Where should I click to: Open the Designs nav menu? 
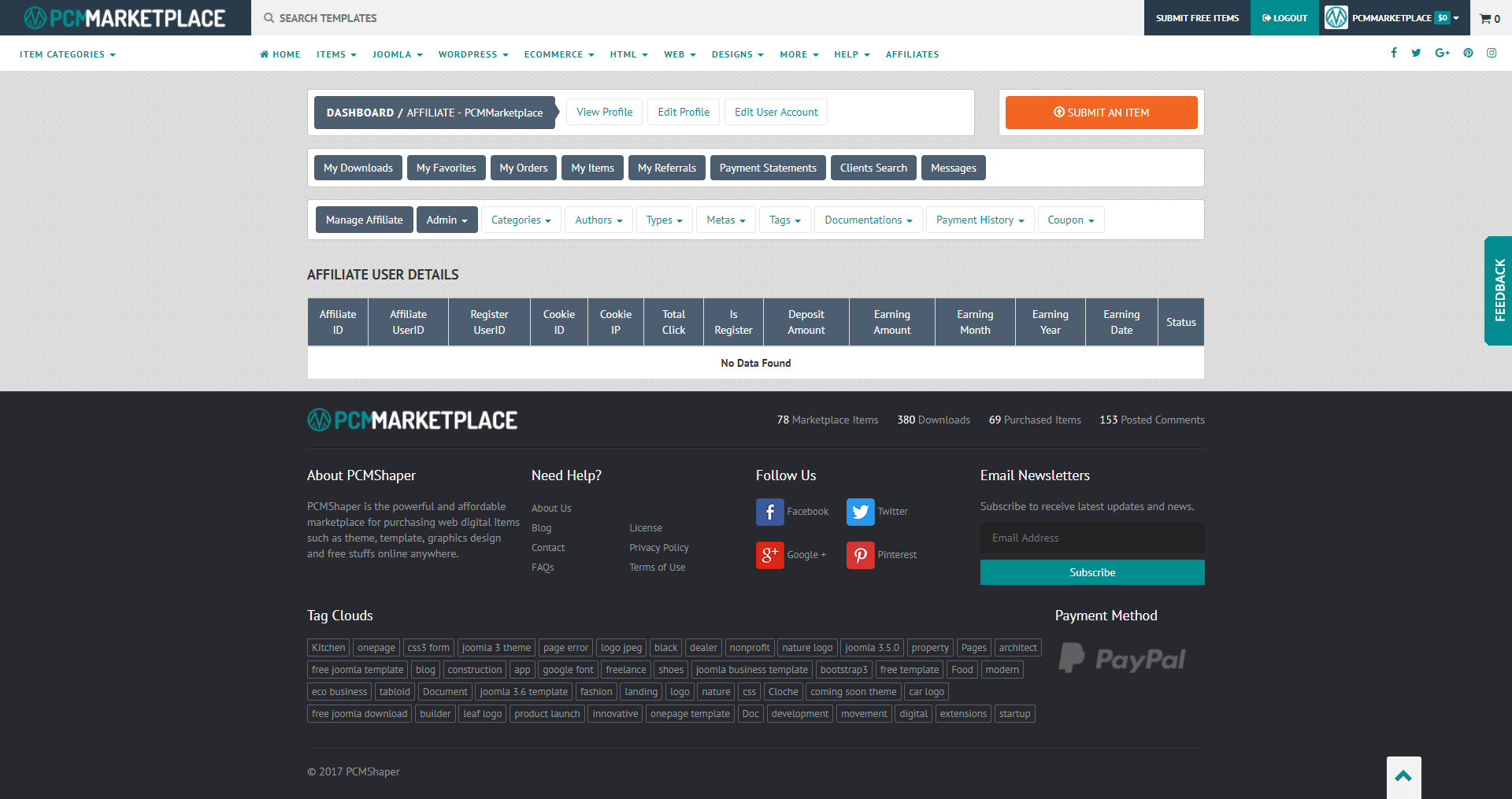click(737, 54)
